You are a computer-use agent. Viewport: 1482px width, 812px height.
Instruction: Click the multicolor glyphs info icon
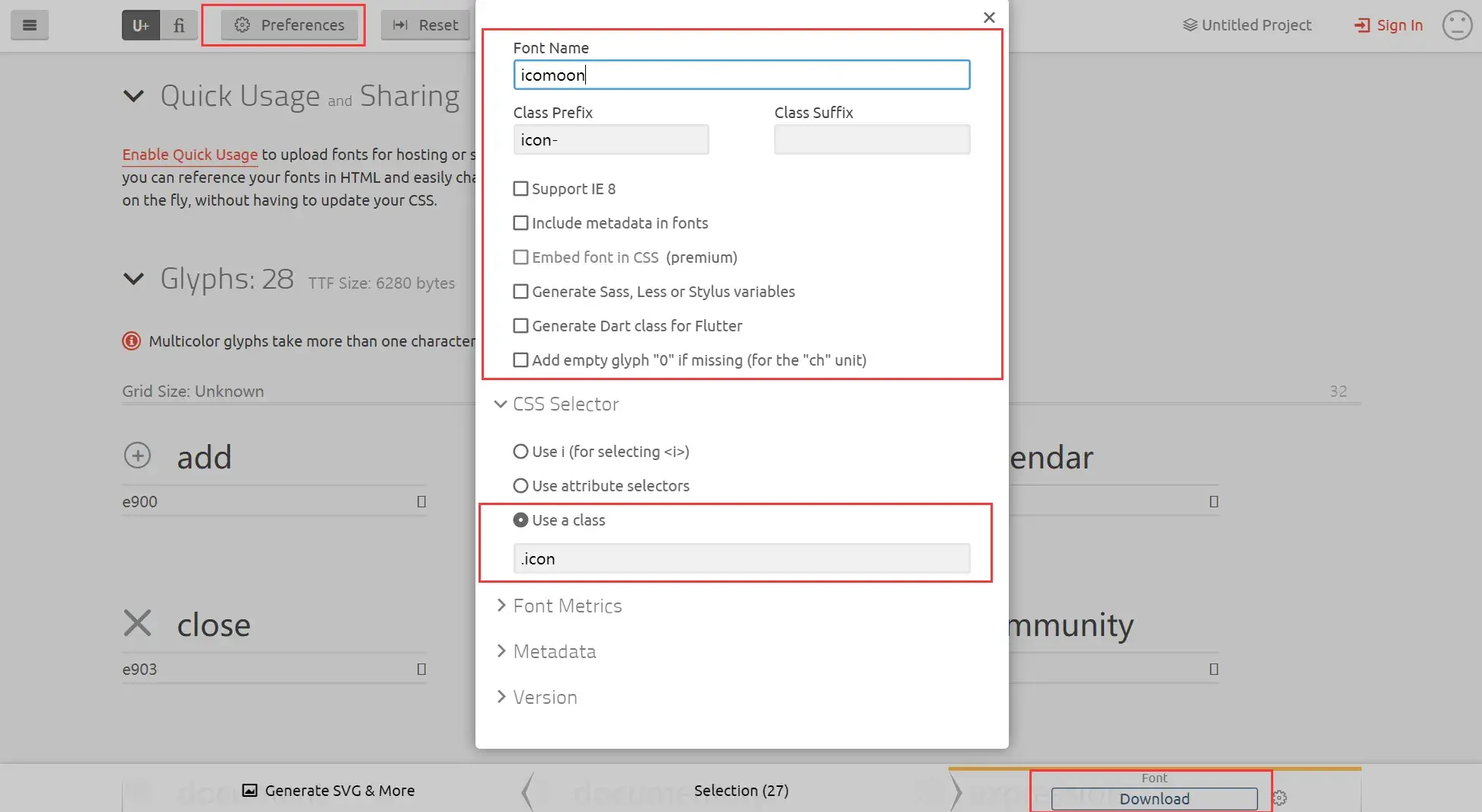point(131,340)
